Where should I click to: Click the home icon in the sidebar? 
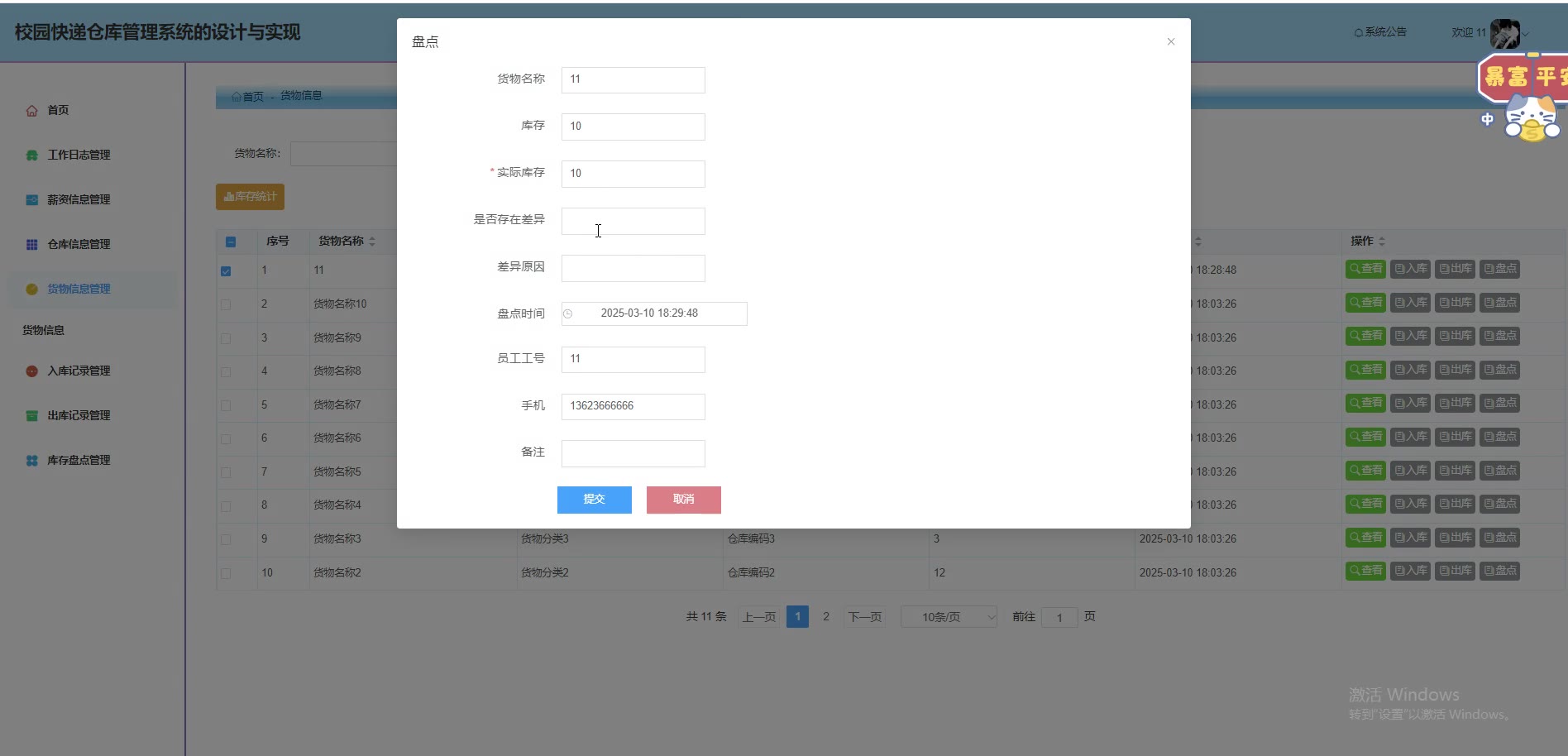(x=31, y=111)
